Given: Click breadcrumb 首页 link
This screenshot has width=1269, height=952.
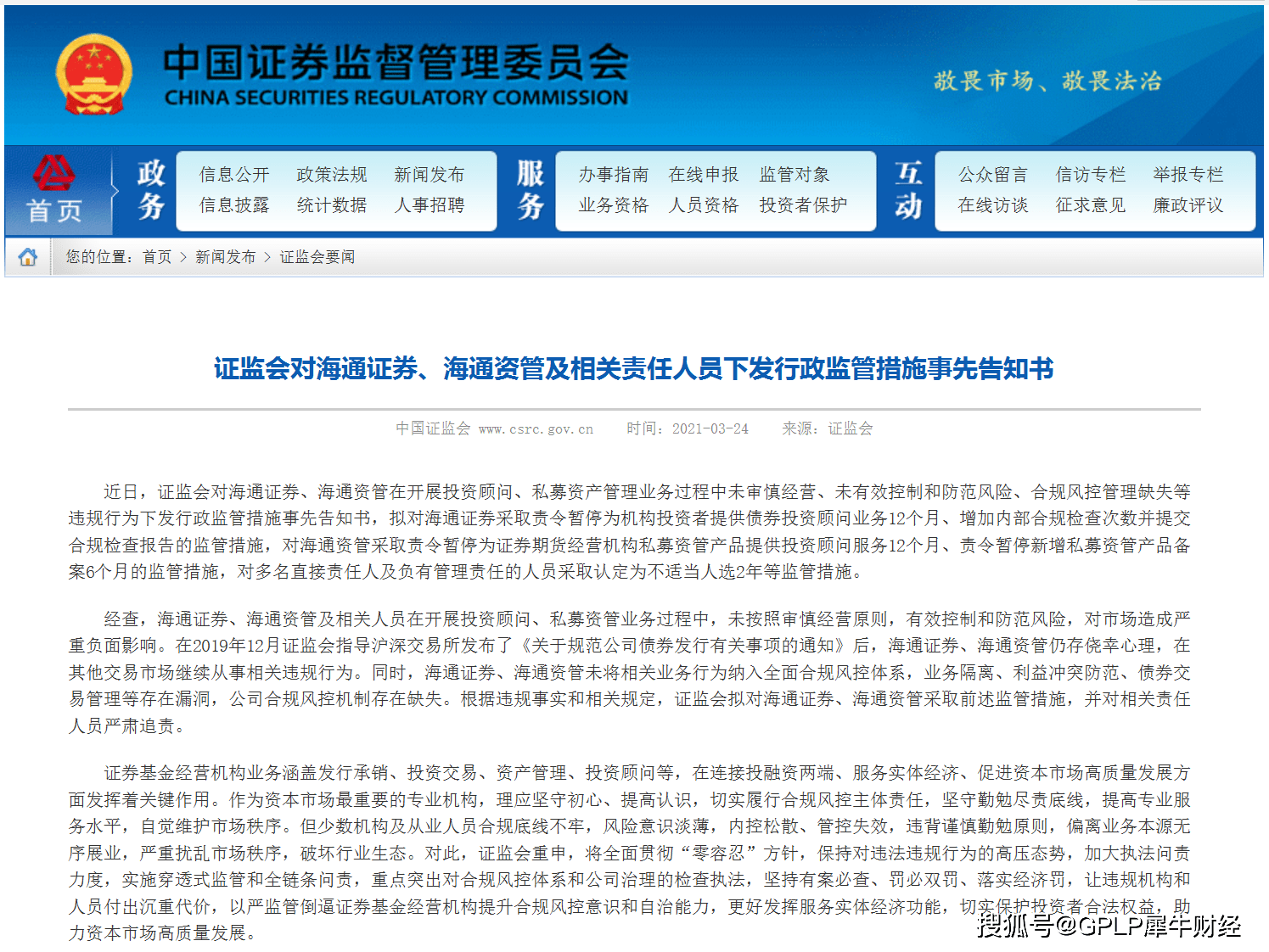Looking at the screenshot, I should click(157, 257).
